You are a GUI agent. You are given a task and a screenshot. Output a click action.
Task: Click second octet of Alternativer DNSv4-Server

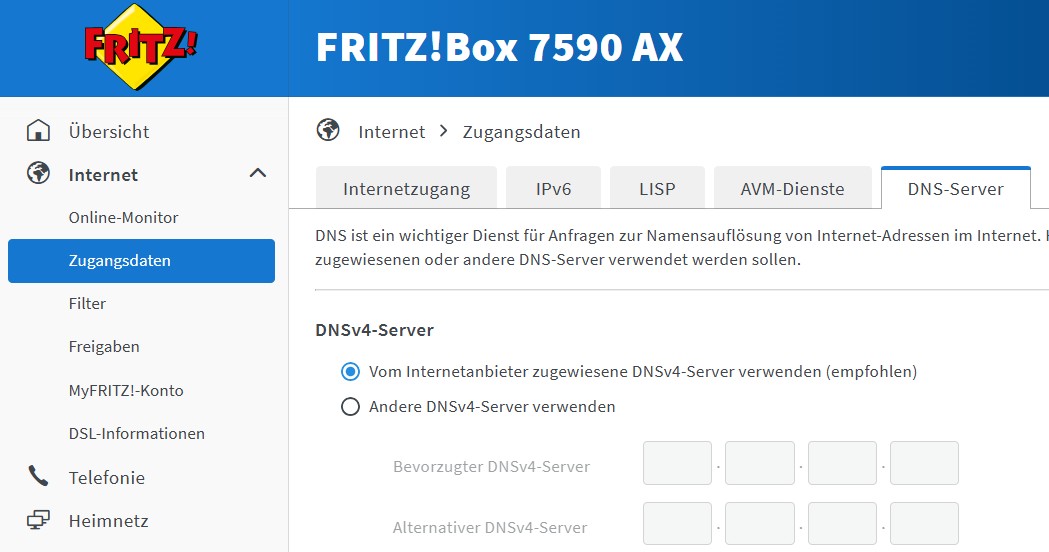[x=760, y=524]
